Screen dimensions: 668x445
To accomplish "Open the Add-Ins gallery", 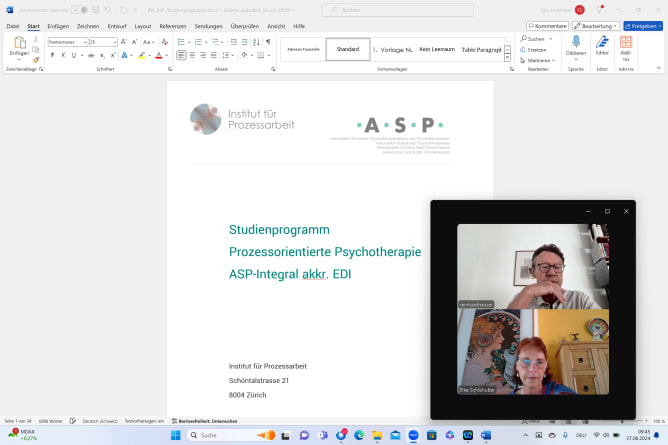I will tap(626, 48).
